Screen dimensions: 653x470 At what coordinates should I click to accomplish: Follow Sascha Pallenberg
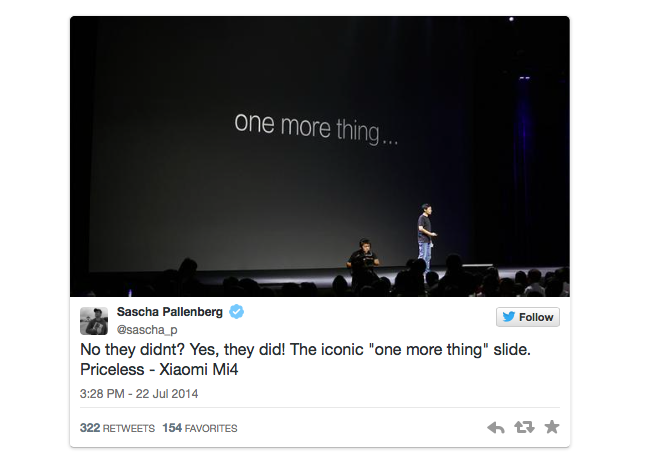click(x=528, y=317)
